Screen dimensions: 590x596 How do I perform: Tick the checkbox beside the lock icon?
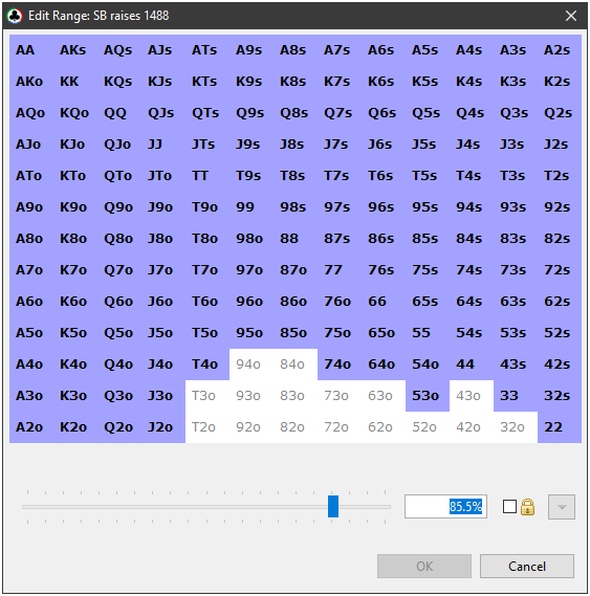click(x=509, y=507)
